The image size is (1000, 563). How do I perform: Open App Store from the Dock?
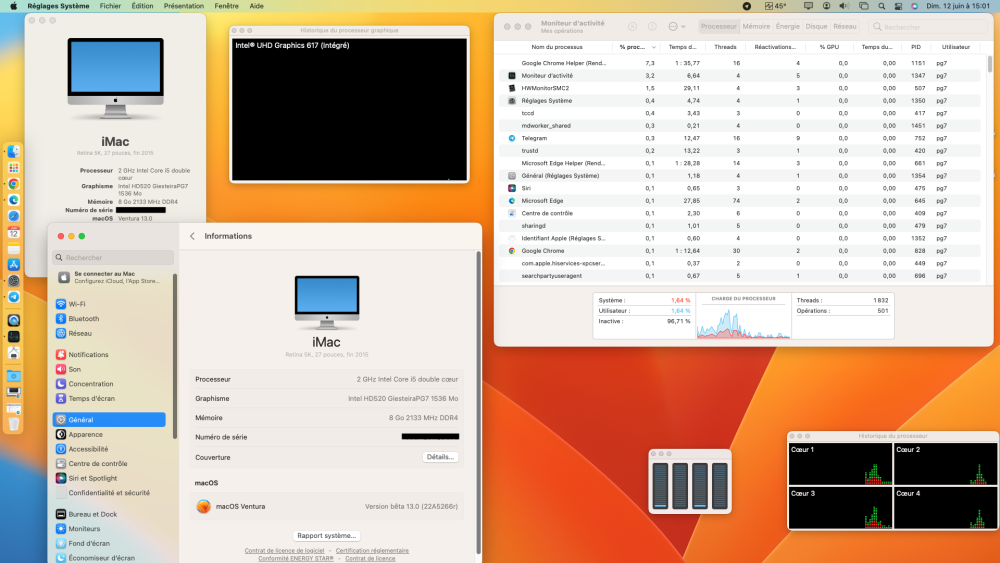[x=13, y=265]
